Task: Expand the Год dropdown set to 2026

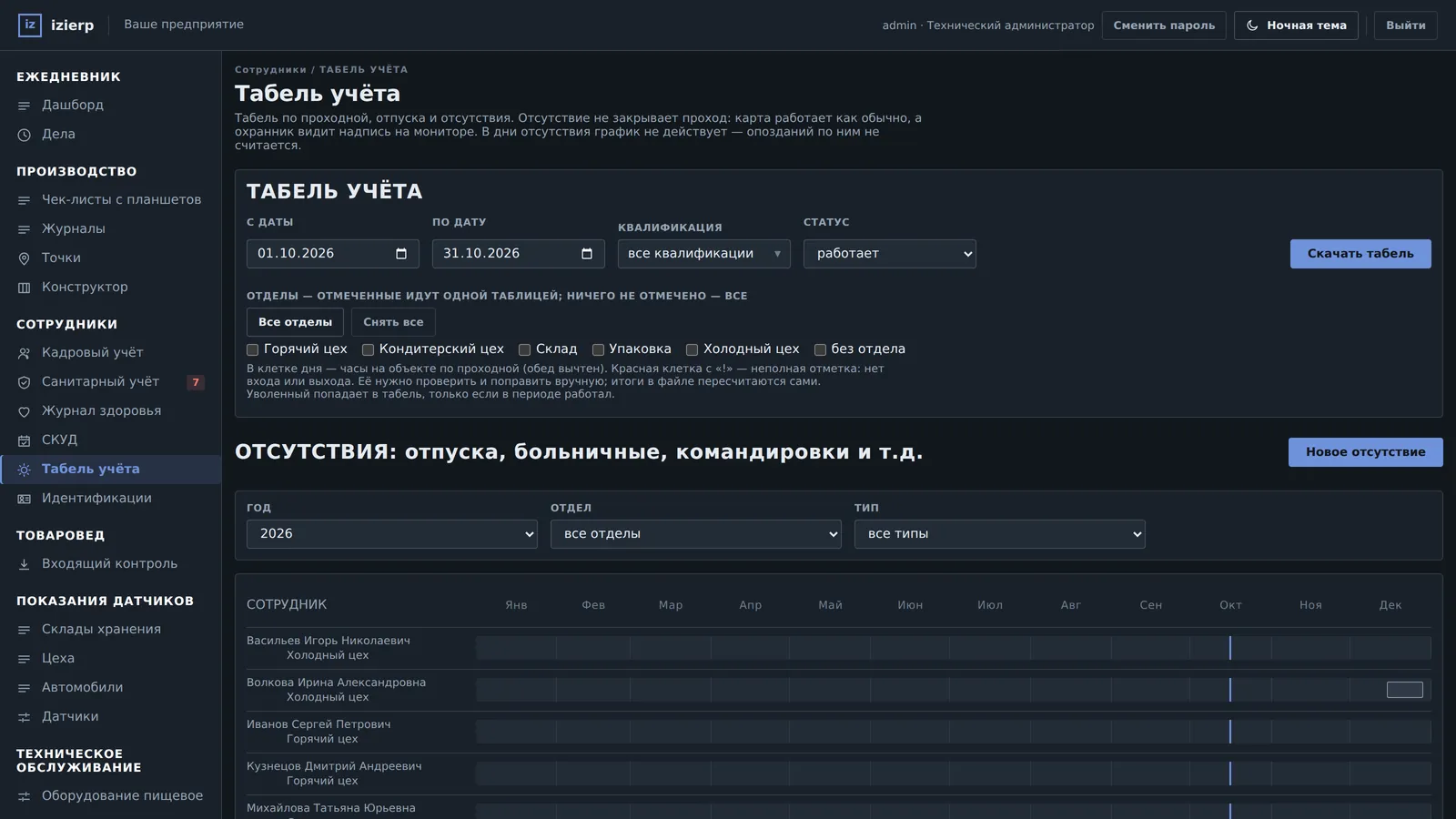Action: click(x=391, y=534)
